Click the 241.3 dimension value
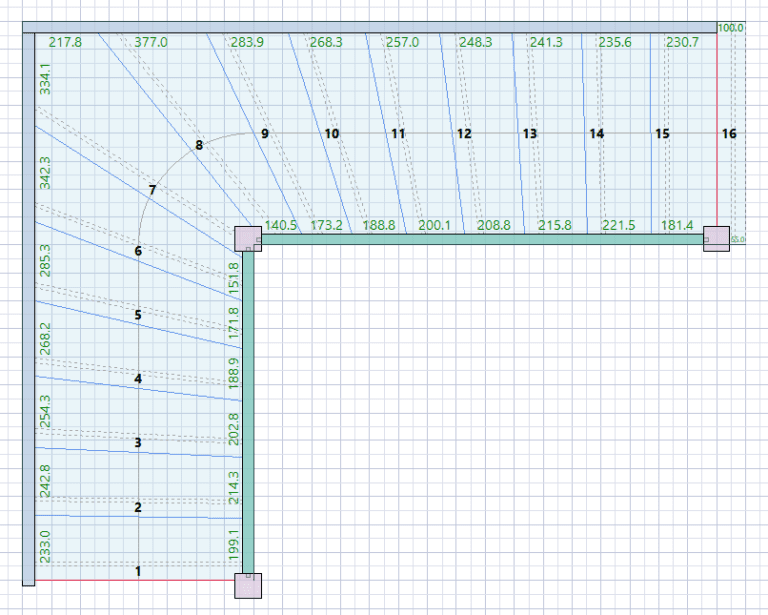768x615 pixels. [546, 42]
